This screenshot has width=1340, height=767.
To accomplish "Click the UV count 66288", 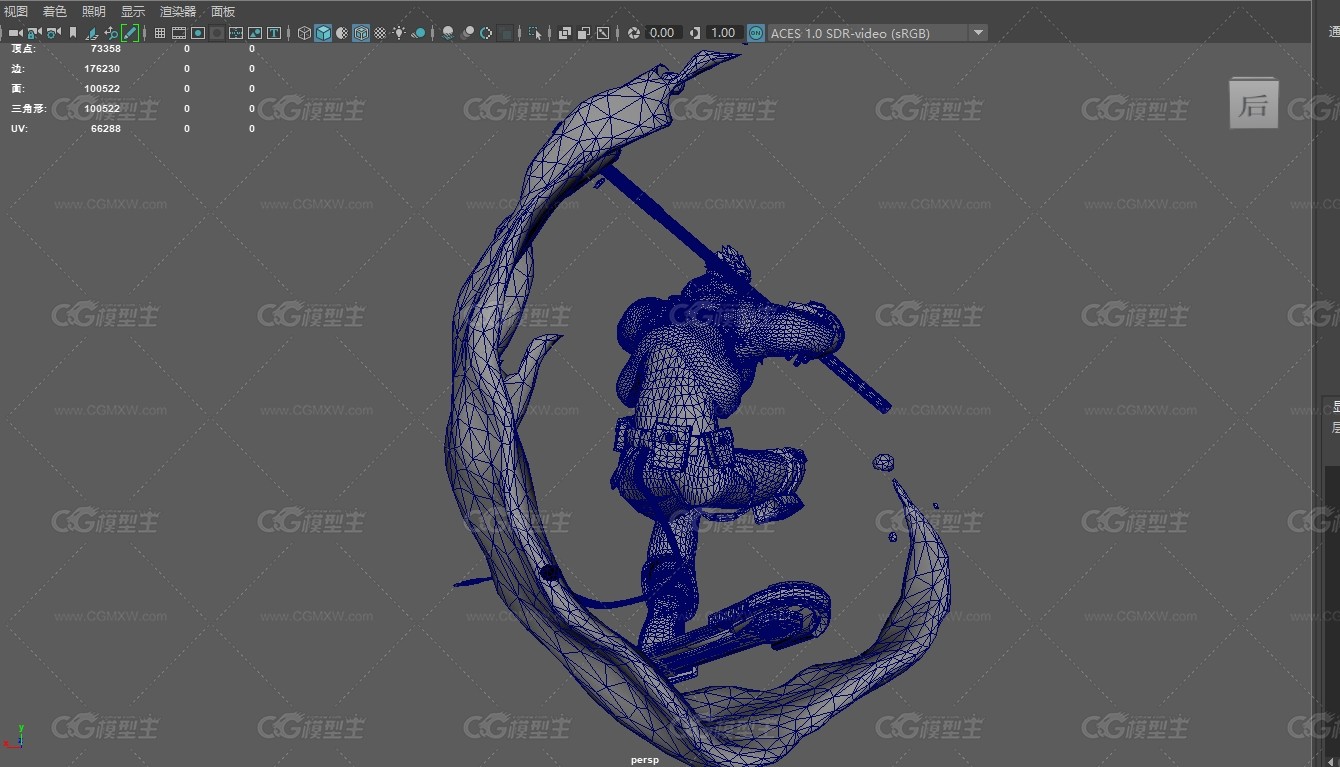I will (x=105, y=129).
